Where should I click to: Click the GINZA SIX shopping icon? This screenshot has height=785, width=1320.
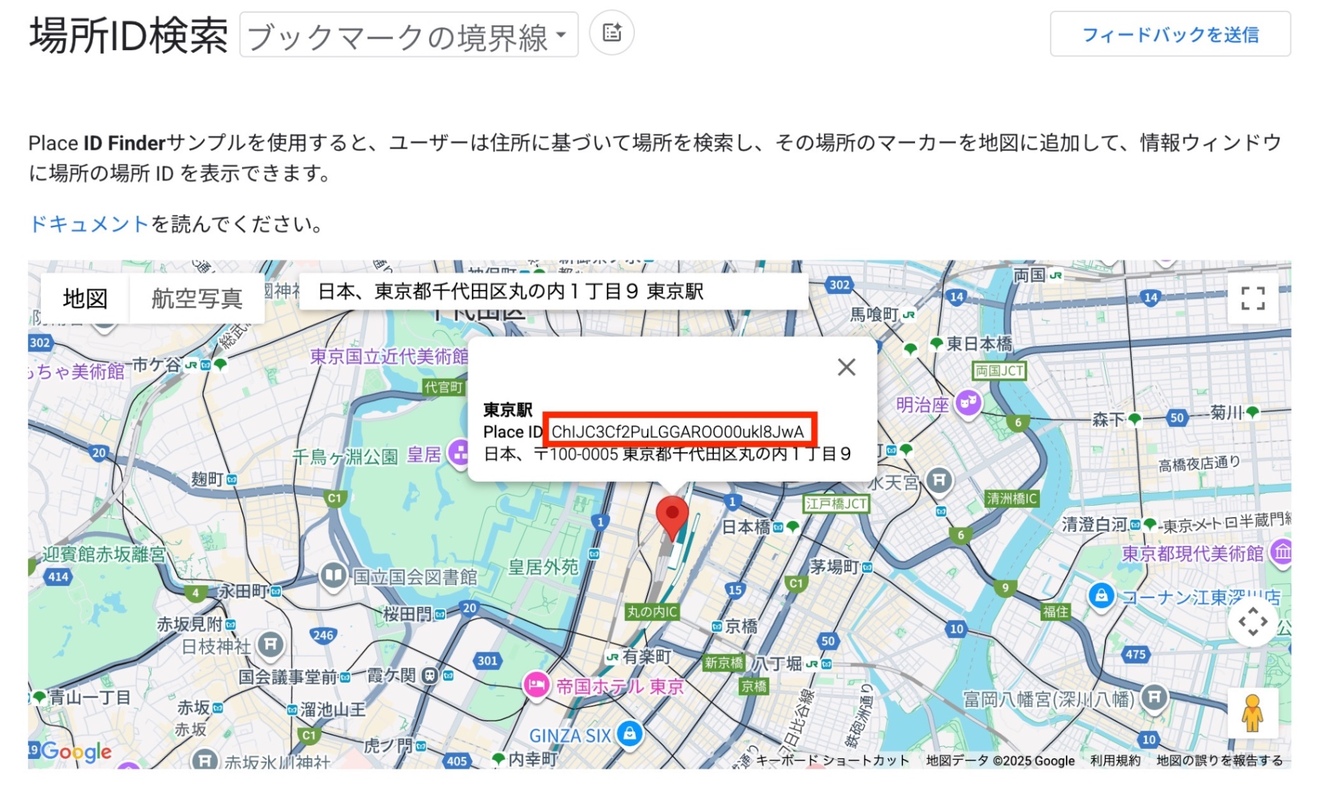point(629,735)
